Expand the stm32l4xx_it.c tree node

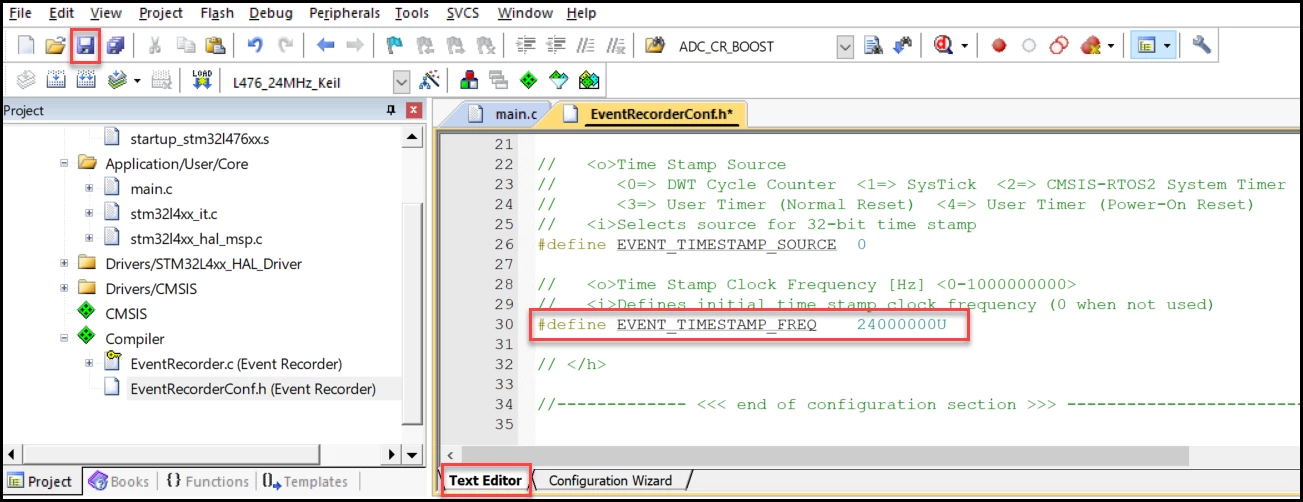(89, 213)
